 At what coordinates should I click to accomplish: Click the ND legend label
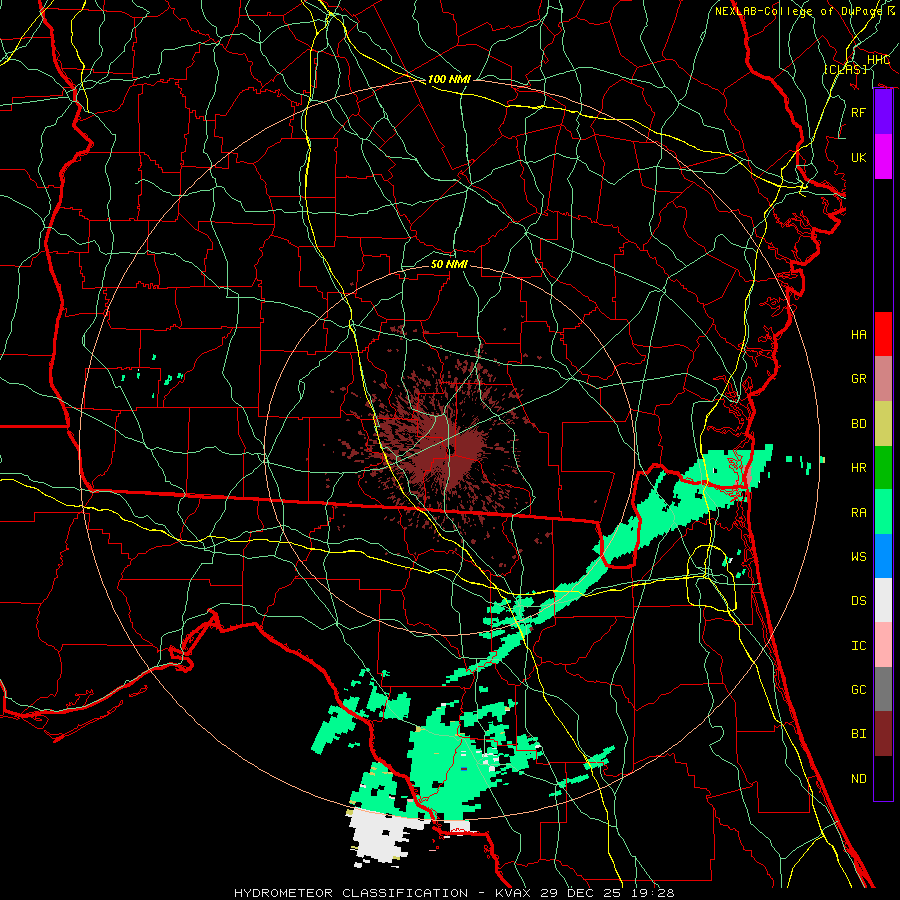858,779
